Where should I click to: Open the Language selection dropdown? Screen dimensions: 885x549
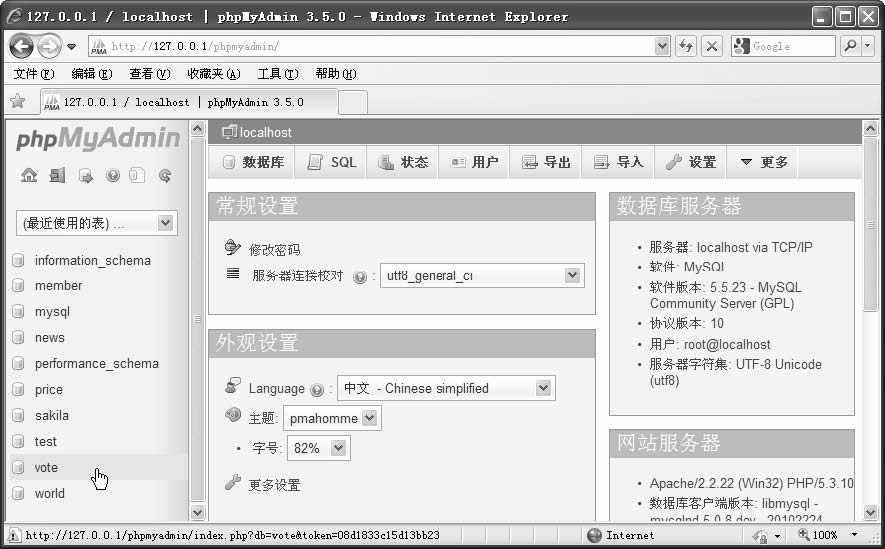pos(446,388)
